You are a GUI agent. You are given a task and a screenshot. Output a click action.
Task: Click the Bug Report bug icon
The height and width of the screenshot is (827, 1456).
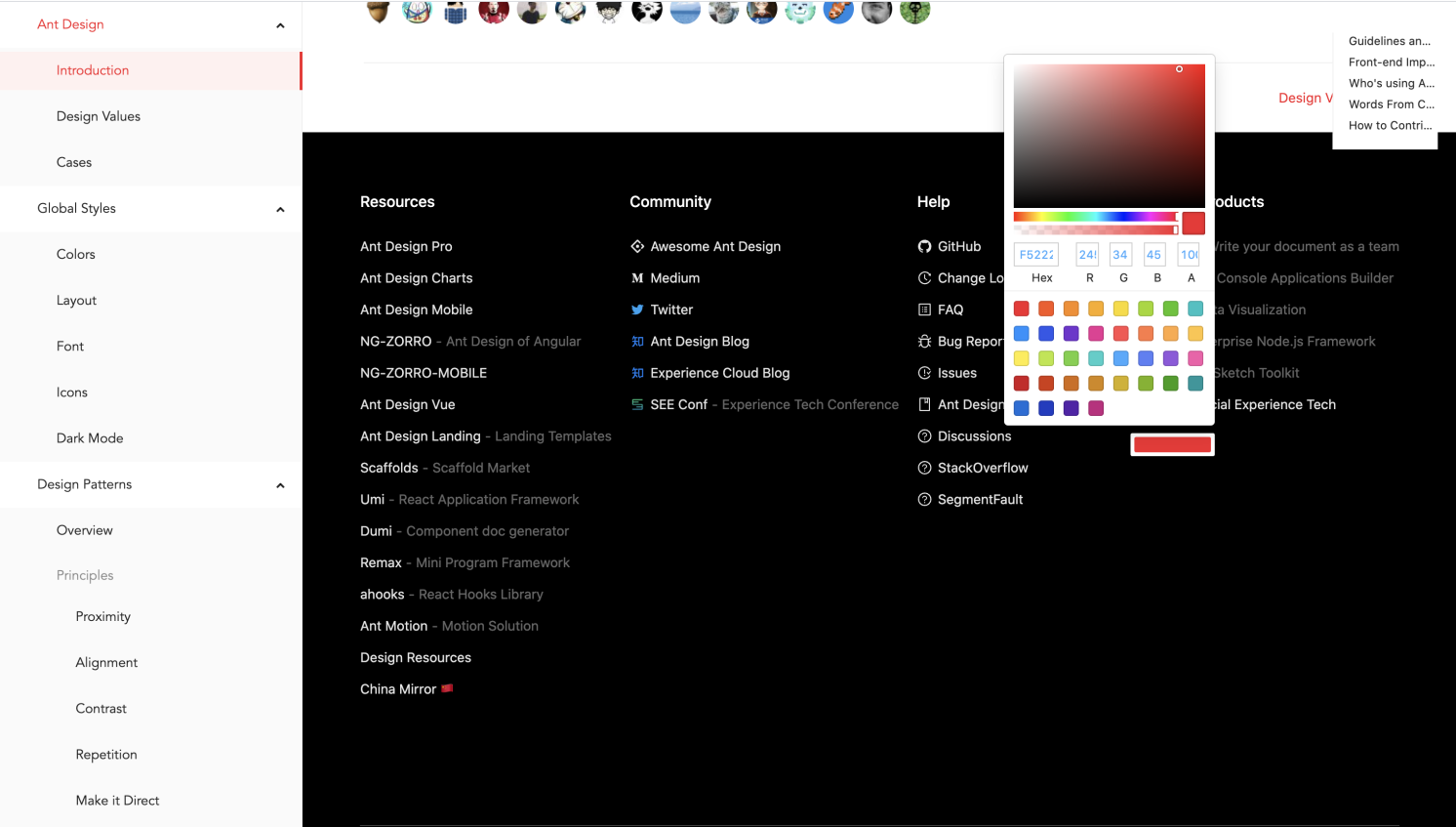pyautogui.click(x=924, y=342)
